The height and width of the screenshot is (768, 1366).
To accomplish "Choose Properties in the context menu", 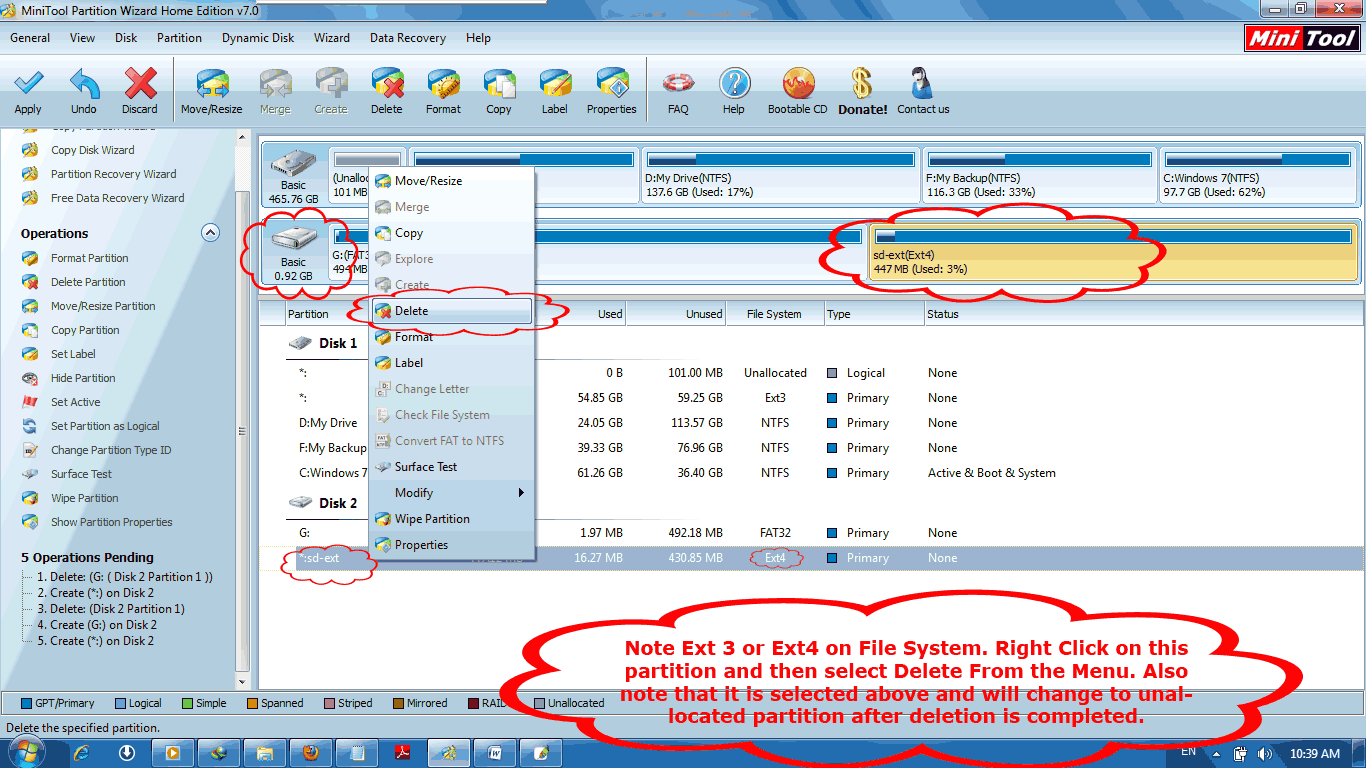I will 452,545.
